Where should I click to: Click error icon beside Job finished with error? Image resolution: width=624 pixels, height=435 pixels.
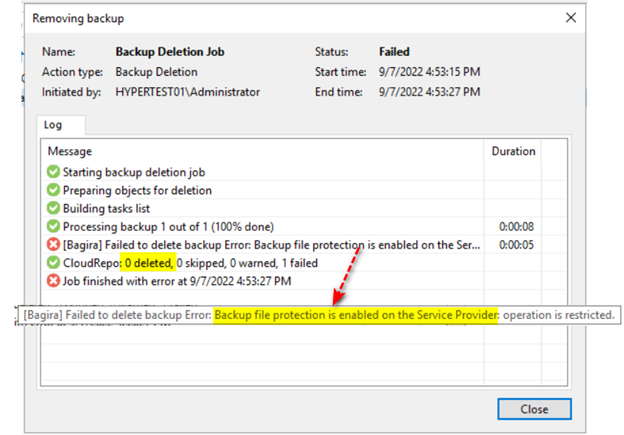coord(53,281)
